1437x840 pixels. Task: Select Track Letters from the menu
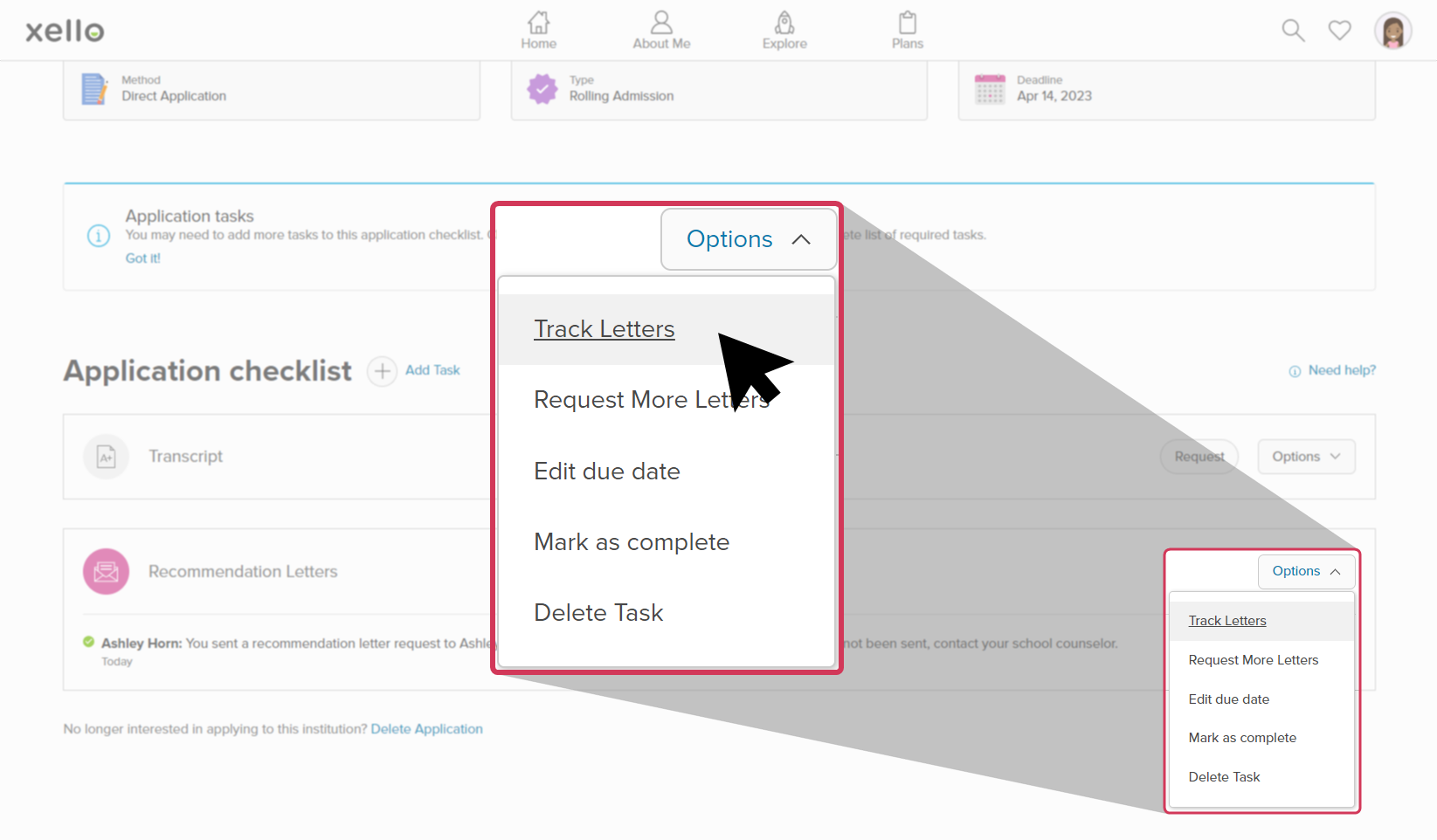604,329
